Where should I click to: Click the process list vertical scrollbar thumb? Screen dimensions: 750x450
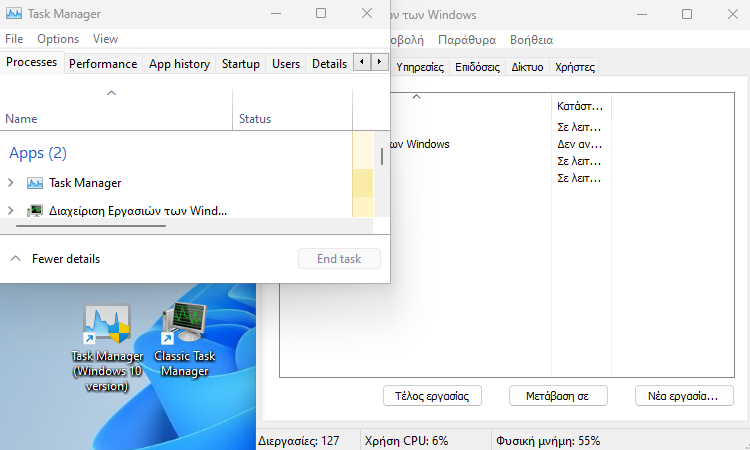point(382,156)
